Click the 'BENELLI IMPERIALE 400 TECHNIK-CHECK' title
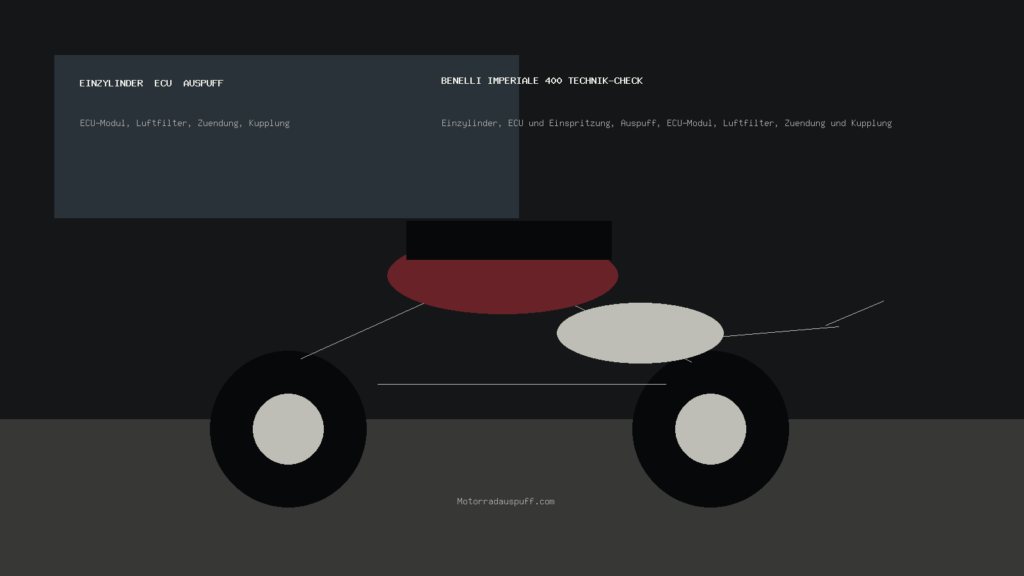This screenshot has height=576, width=1024. pyautogui.click(x=542, y=81)
